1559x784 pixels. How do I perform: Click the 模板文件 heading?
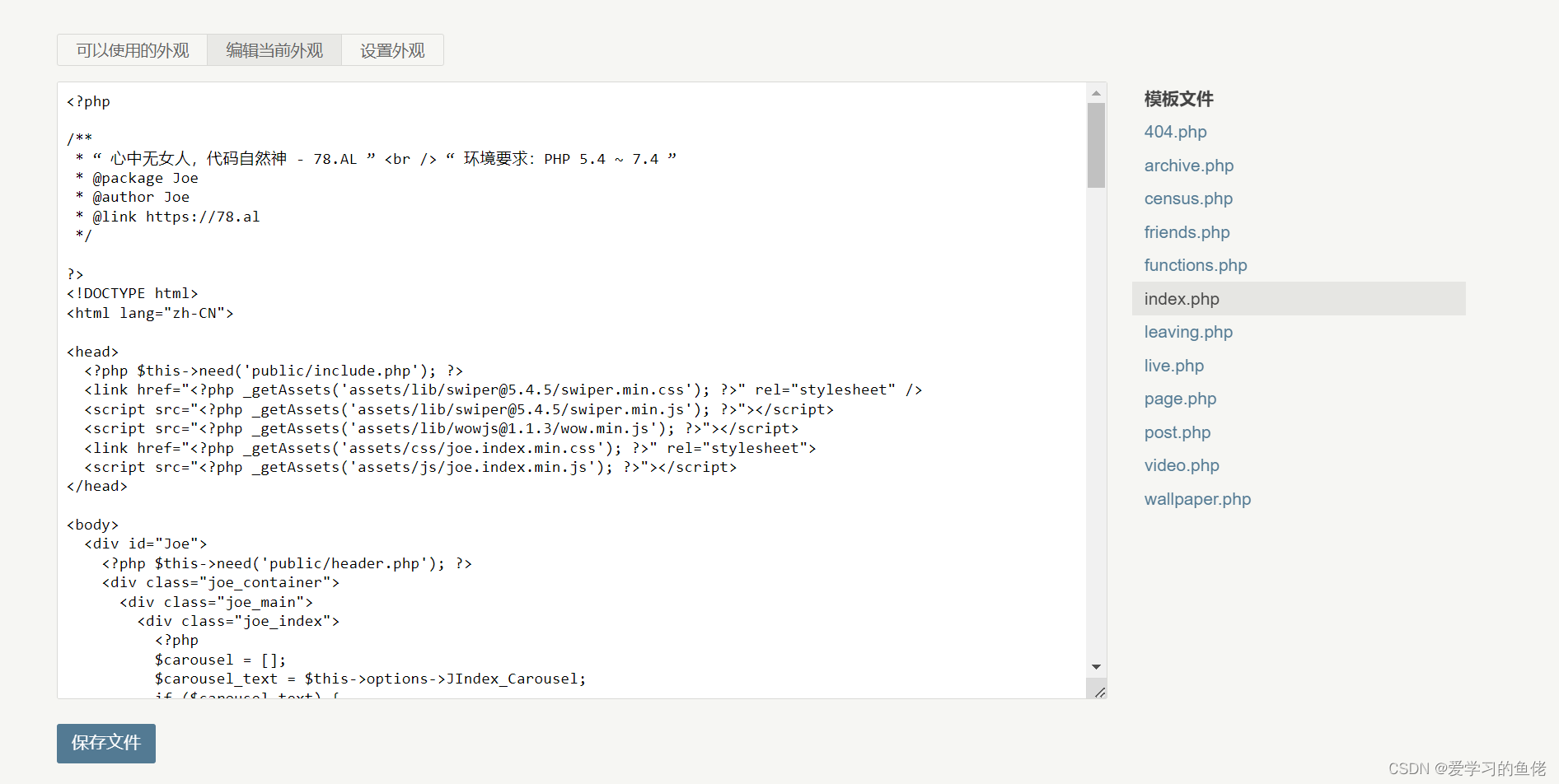[1178, 99]
